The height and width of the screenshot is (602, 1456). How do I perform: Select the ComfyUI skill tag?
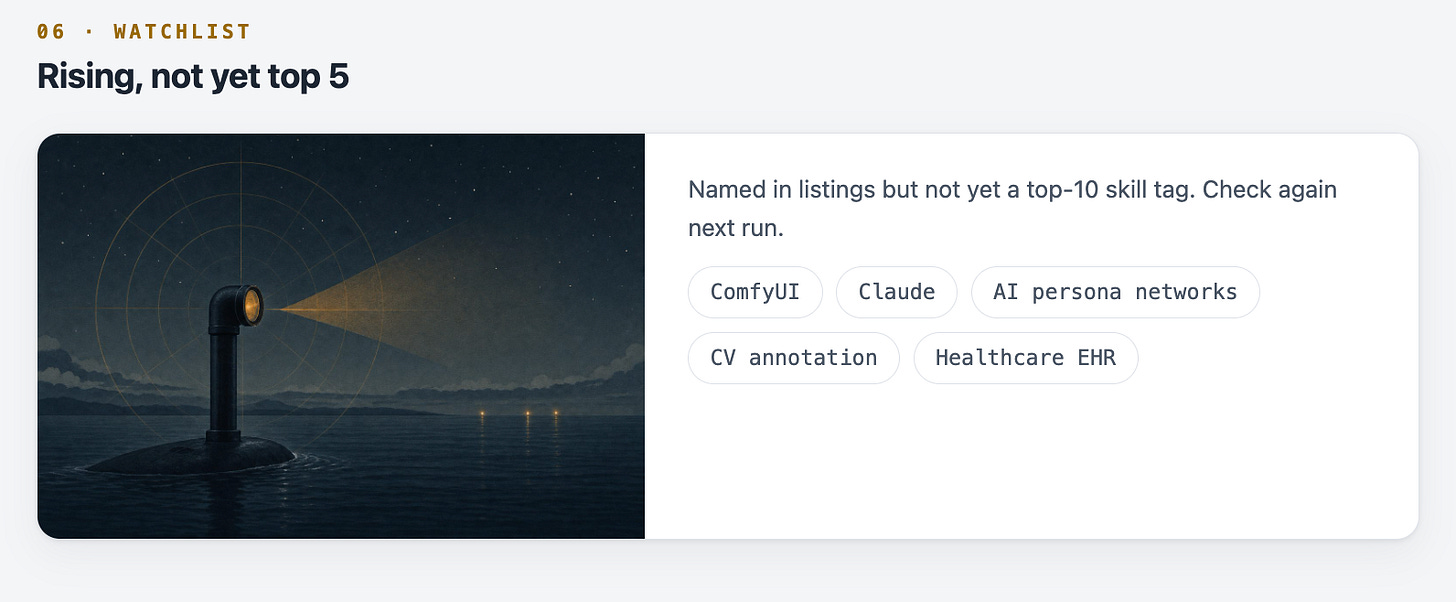tap(755, 292)
